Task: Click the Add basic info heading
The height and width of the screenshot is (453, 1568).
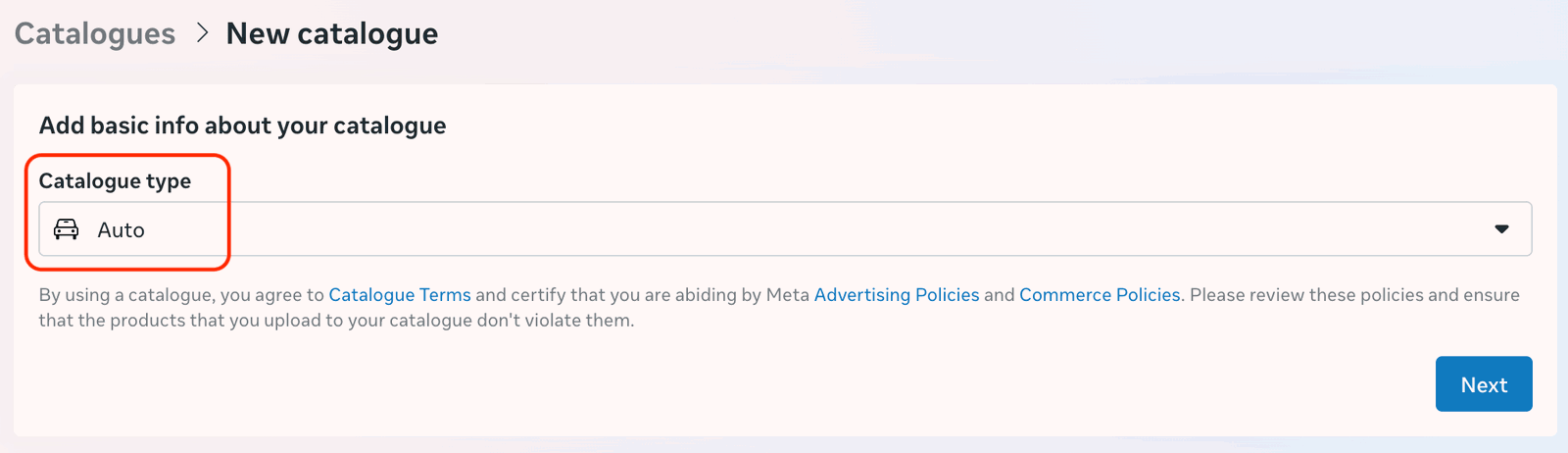Action: coord(242,126)
